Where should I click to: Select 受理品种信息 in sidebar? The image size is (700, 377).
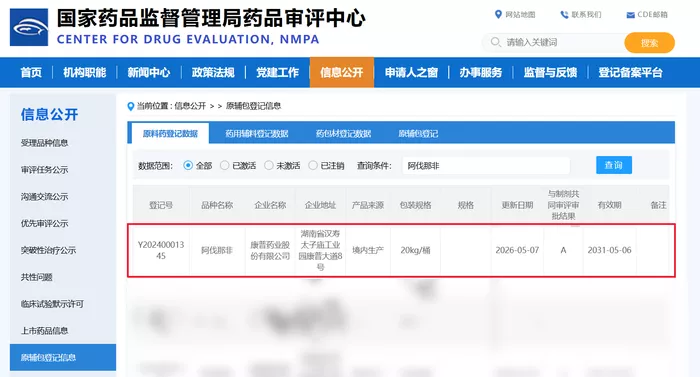click(44, 143)
